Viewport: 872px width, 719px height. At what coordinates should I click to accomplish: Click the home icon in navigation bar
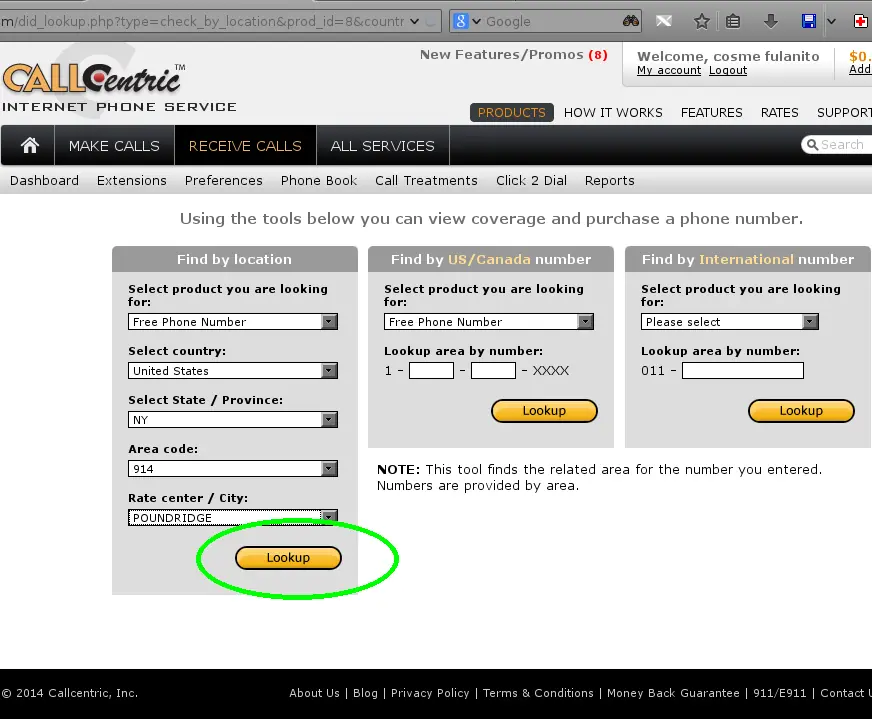(x=29, y=145)
